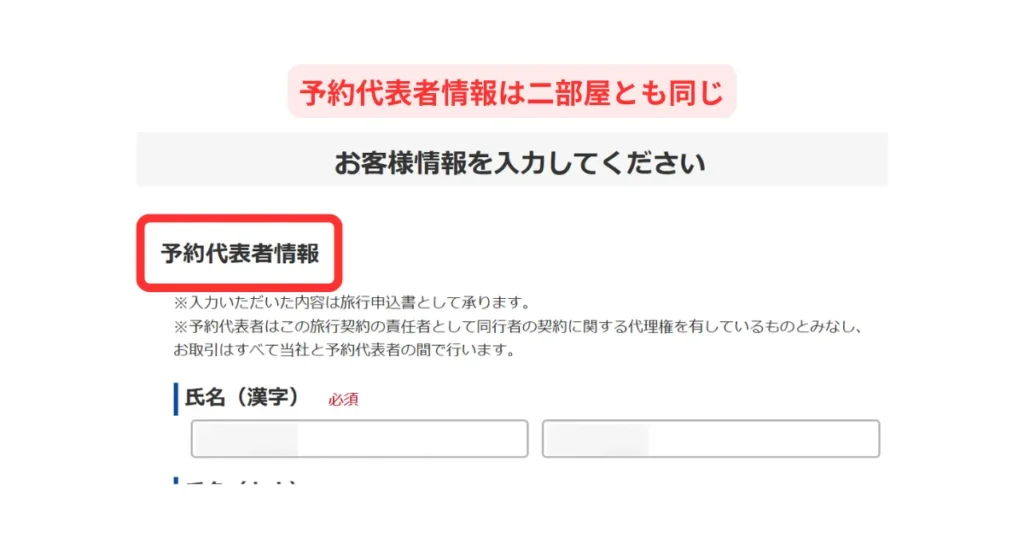
Task: Click the left 氏名（漢字） surname input field
Action: [359, 438]
